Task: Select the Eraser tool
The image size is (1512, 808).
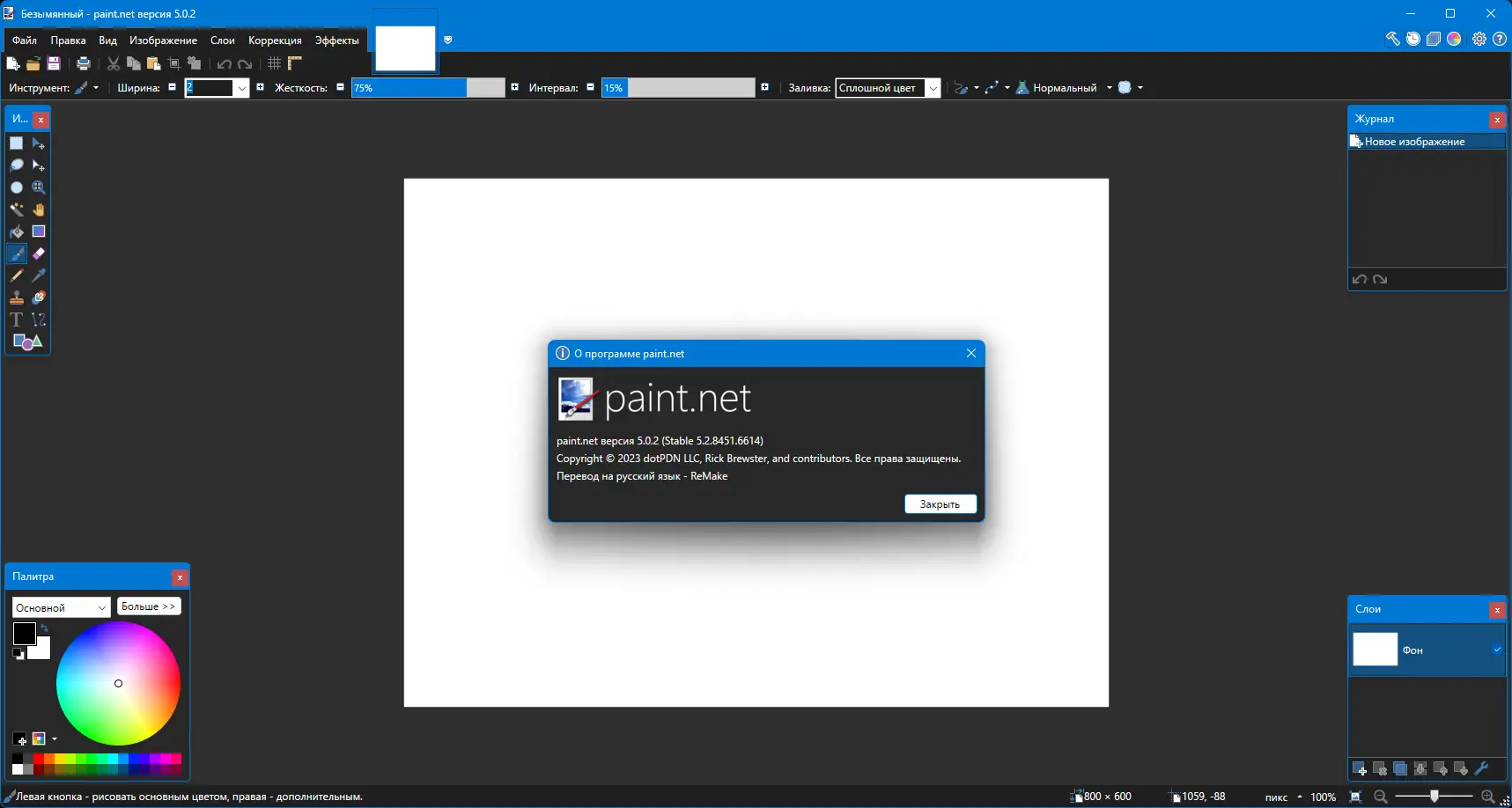Action: (x=39, y=253)
